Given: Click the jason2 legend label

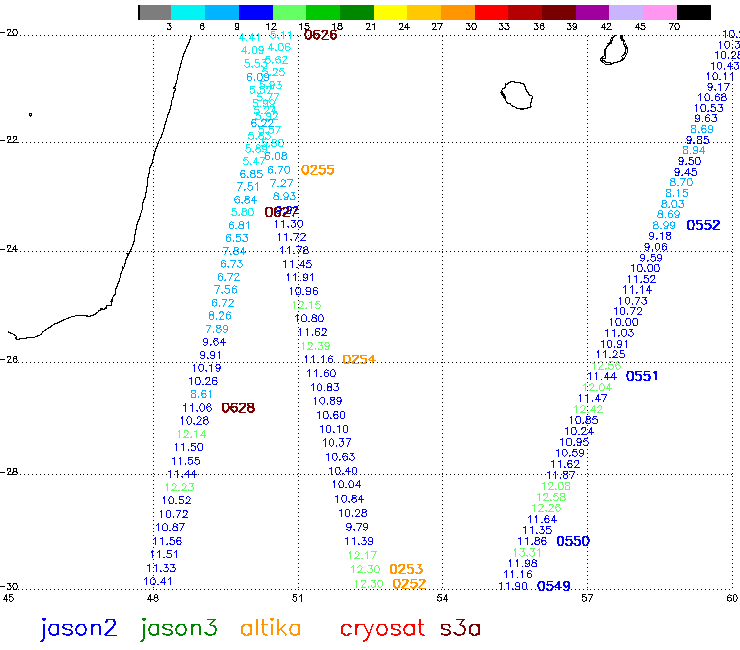Looking at the screenshot, I should pyautogui.click(x=78, y=629).
